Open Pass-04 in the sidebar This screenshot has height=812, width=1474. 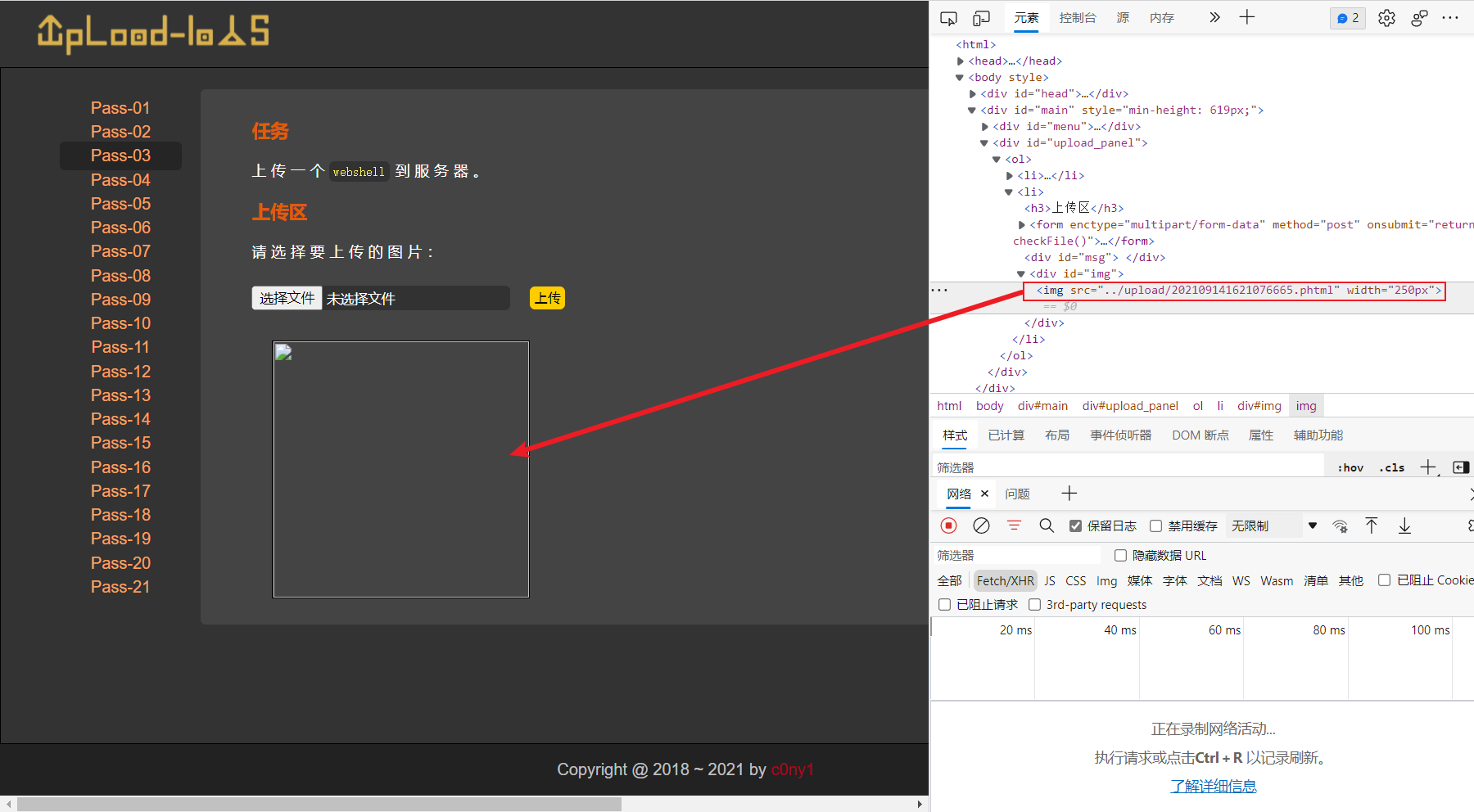pyautogui.click(x=120, y=180)
